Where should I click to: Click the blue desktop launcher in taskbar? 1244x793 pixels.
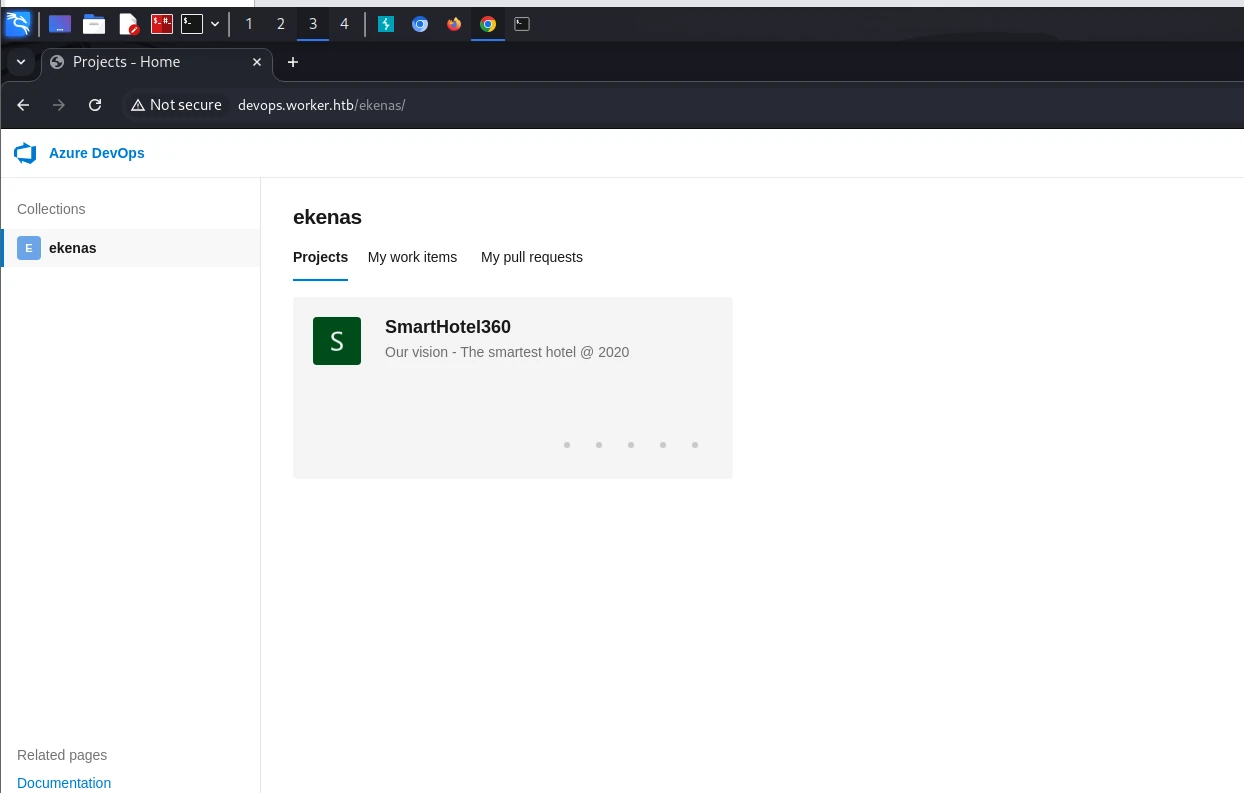coord(60,24)
